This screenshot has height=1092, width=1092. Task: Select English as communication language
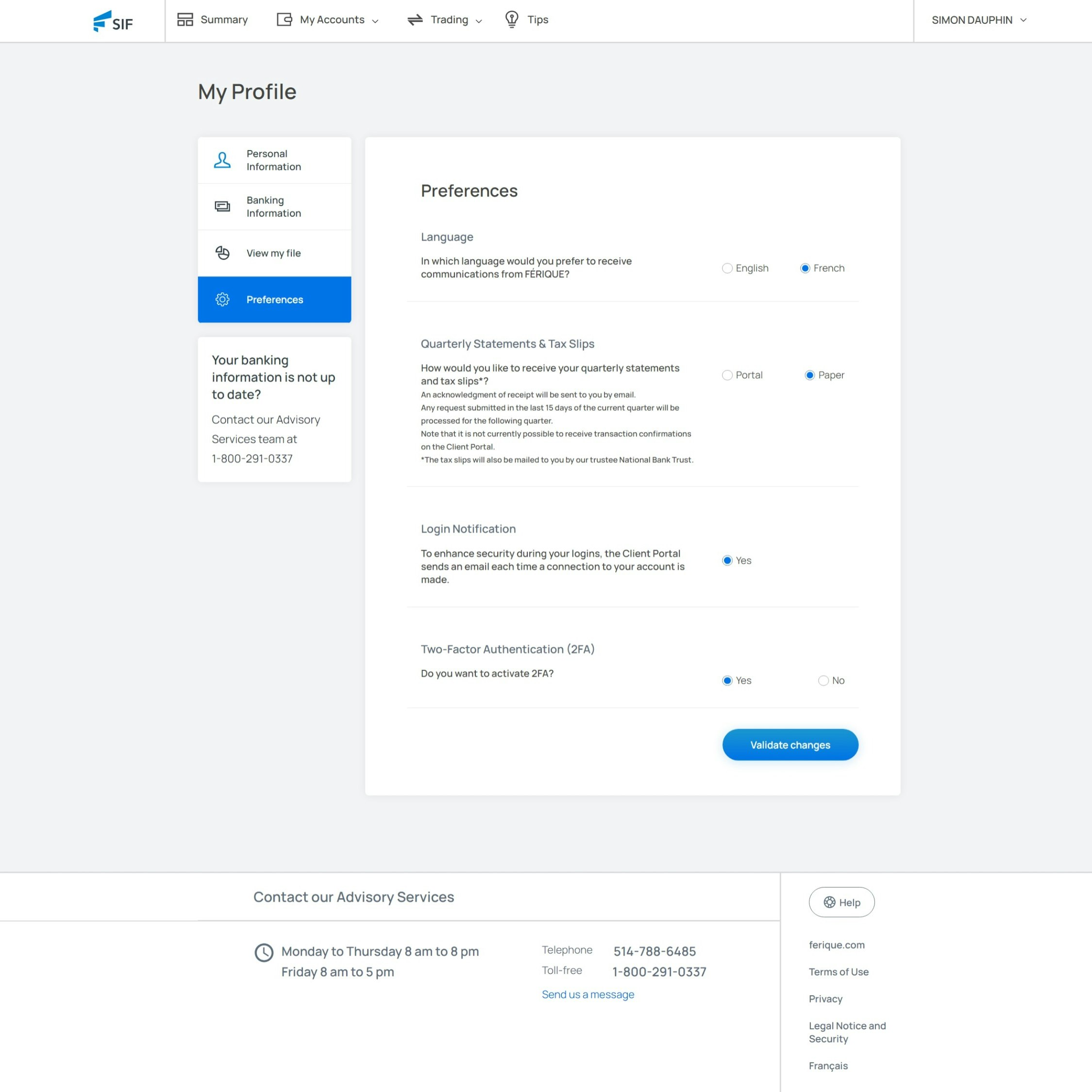click(727, 268)
